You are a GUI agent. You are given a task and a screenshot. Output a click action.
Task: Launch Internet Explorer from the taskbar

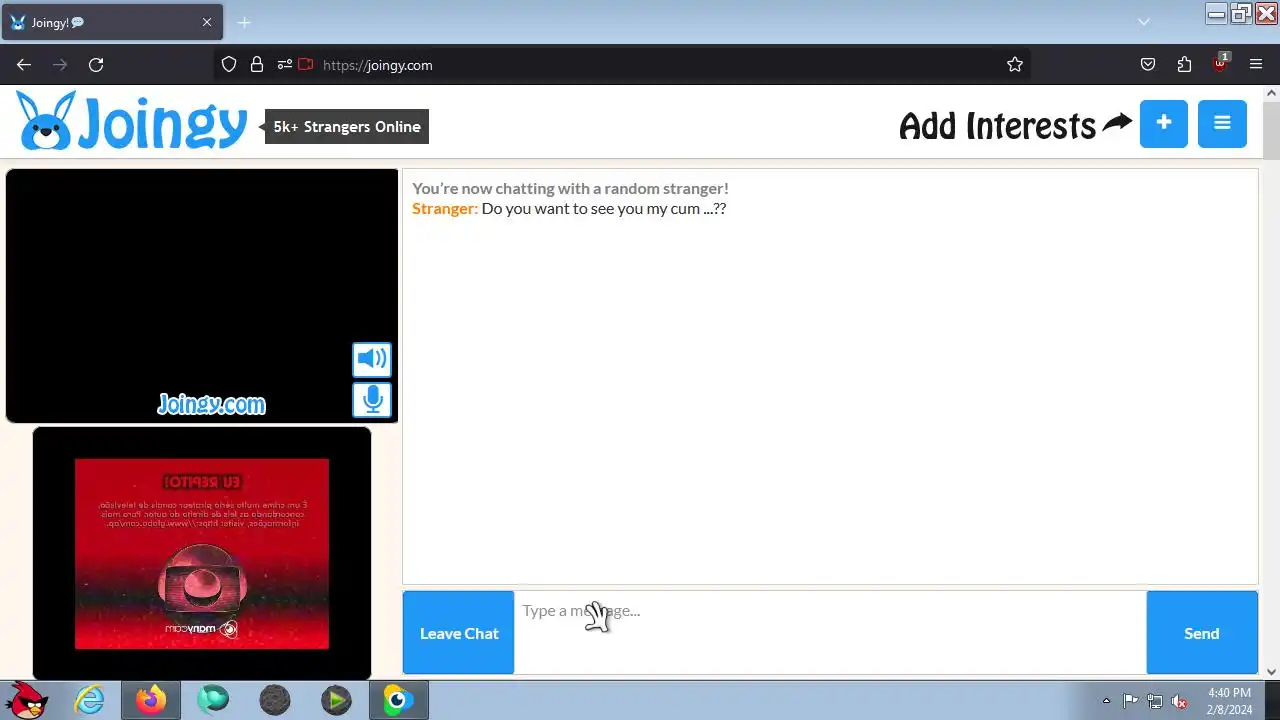(90, 701)
